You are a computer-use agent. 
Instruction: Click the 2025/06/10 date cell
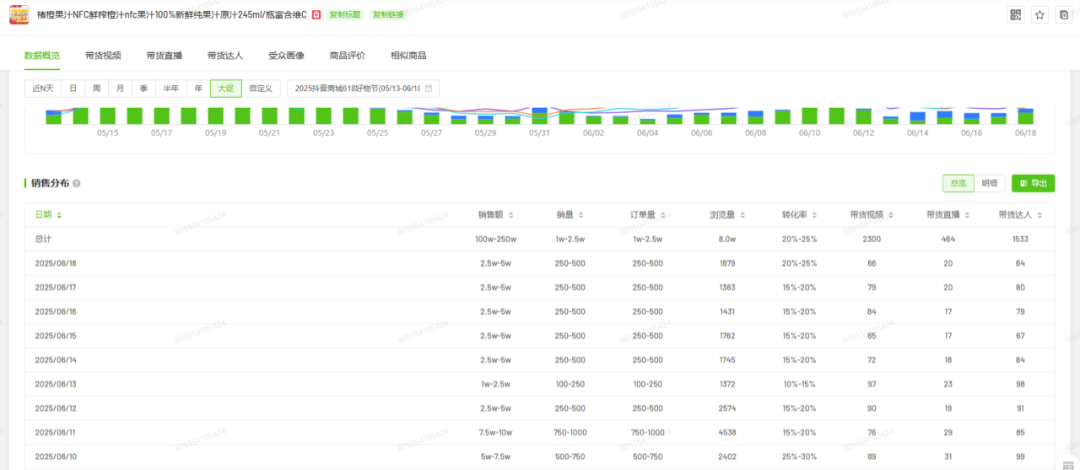56,456
